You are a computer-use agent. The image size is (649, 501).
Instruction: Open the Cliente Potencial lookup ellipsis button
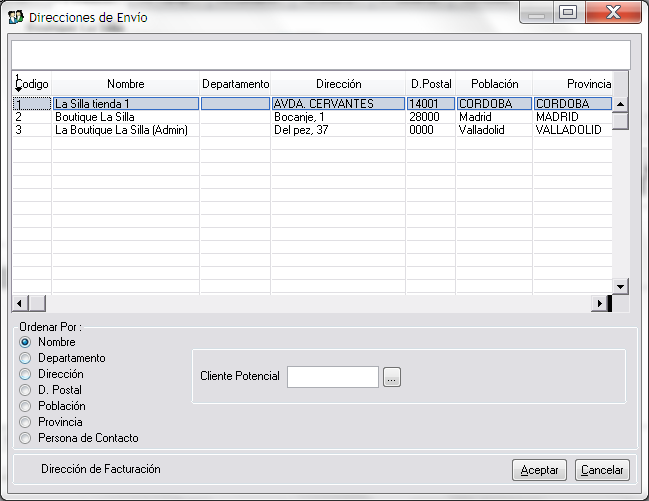pyautogui.click(x=392, y=377)
